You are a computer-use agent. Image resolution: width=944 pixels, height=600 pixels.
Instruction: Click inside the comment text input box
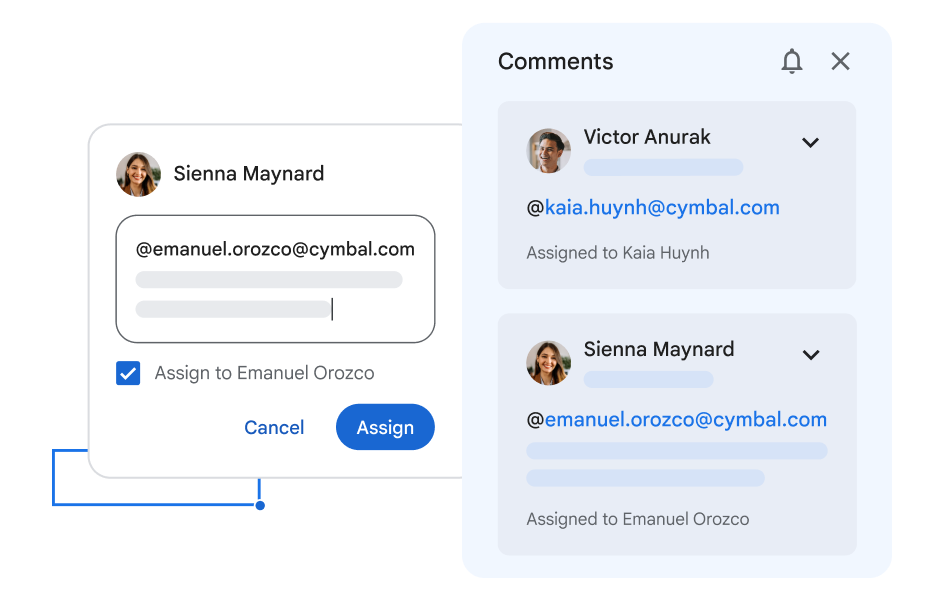pyautogui.click(x=275, y=290)
